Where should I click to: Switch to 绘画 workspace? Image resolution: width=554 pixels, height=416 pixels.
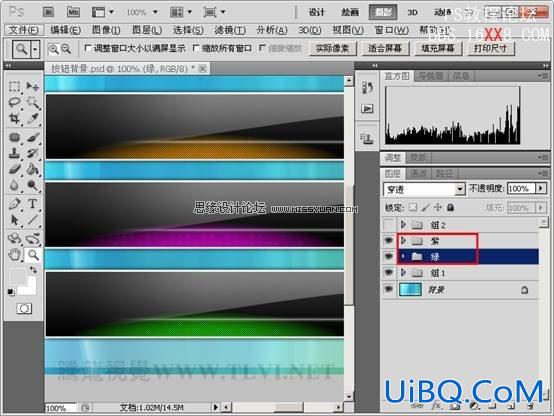350,12
